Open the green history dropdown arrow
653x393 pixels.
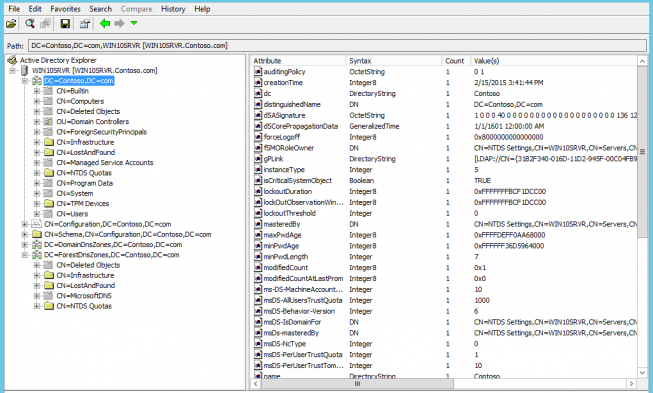(134, 23)
